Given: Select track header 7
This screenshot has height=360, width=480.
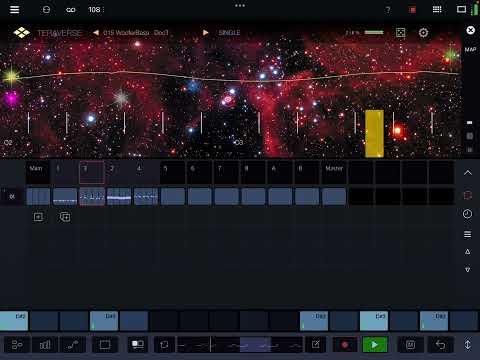Looking at the screenshot, I should tap(226, 172).
